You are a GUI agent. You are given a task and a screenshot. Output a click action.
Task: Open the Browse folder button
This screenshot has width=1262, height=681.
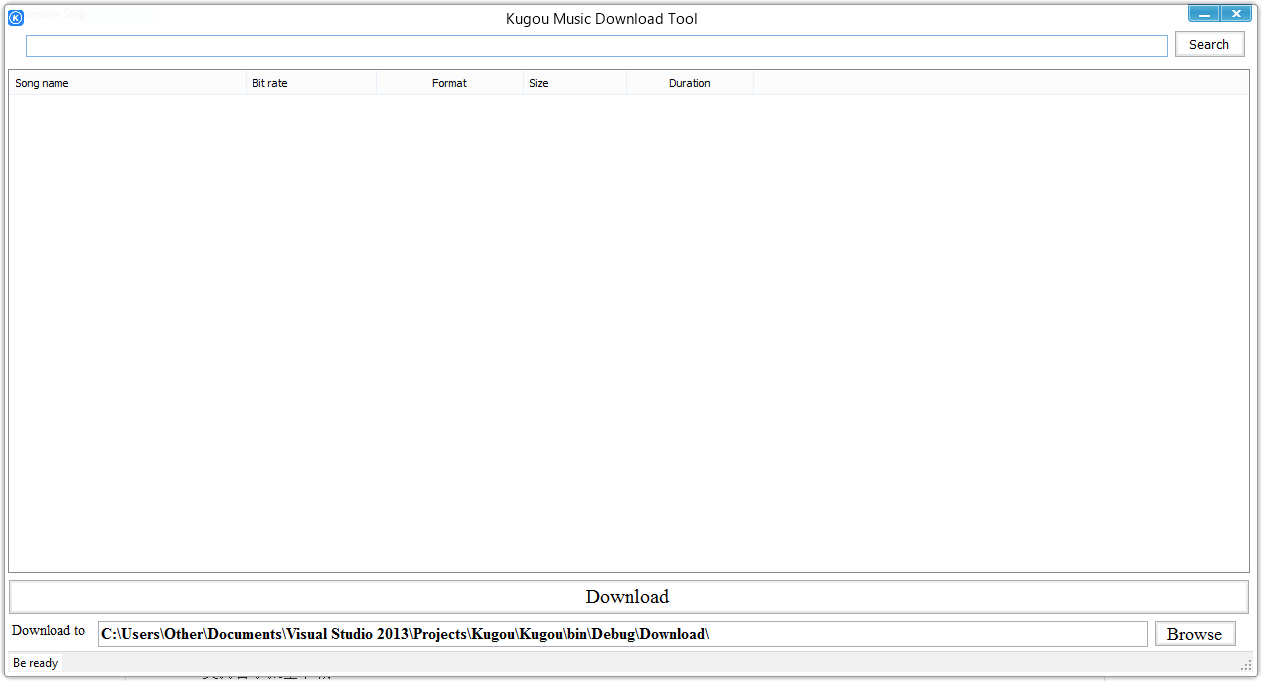coord(1195,634)
